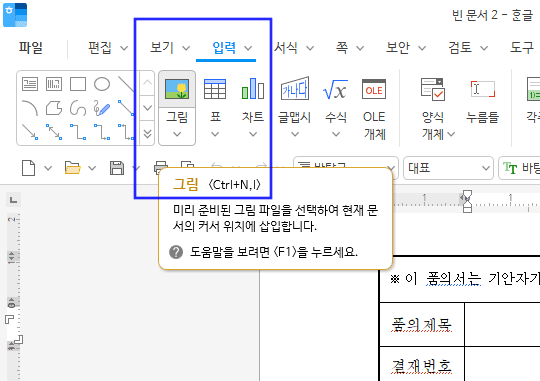
Task: Open the 쪽 menu
Action: point(342,48)
